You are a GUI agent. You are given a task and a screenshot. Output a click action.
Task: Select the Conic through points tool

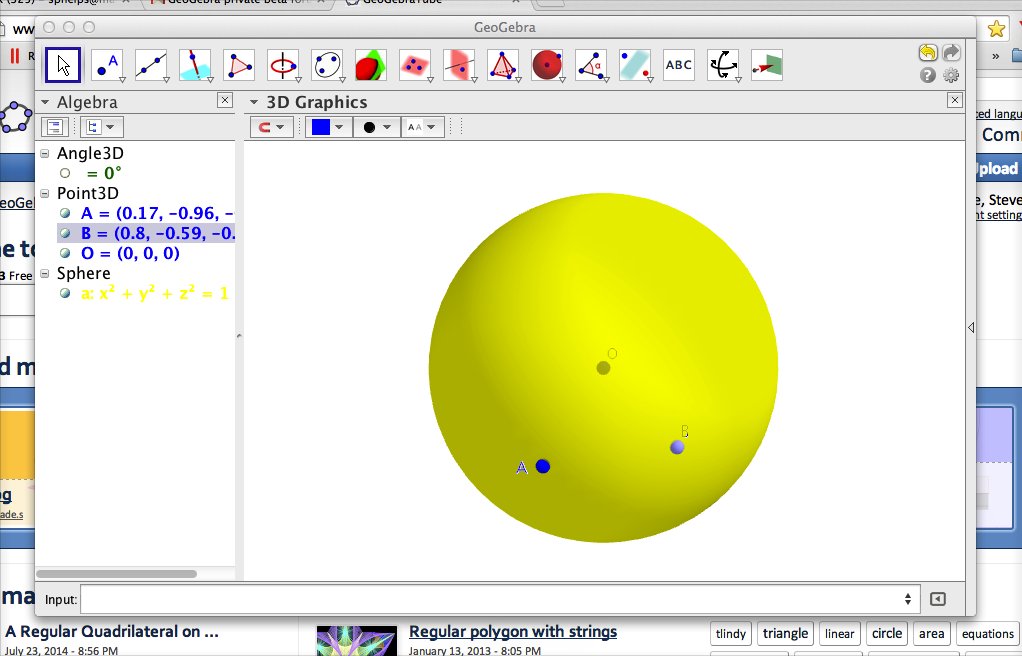coord(327,65)
